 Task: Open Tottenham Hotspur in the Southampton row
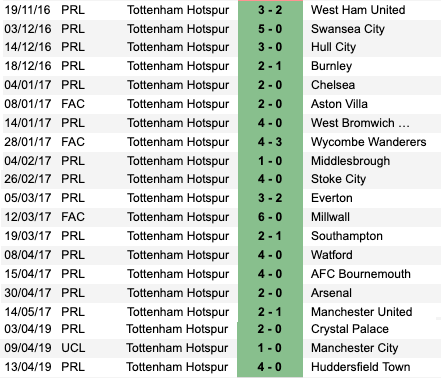(178, 236)
